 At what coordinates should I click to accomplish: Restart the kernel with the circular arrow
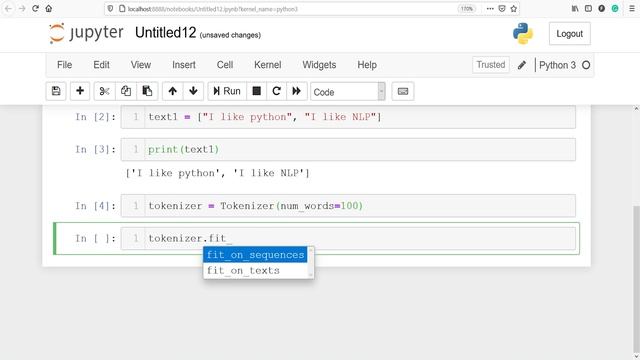coord(276,91)
